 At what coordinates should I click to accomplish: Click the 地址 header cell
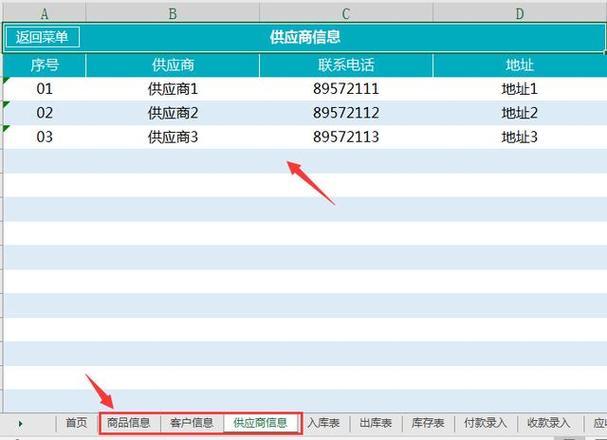(x=520, y=65)
